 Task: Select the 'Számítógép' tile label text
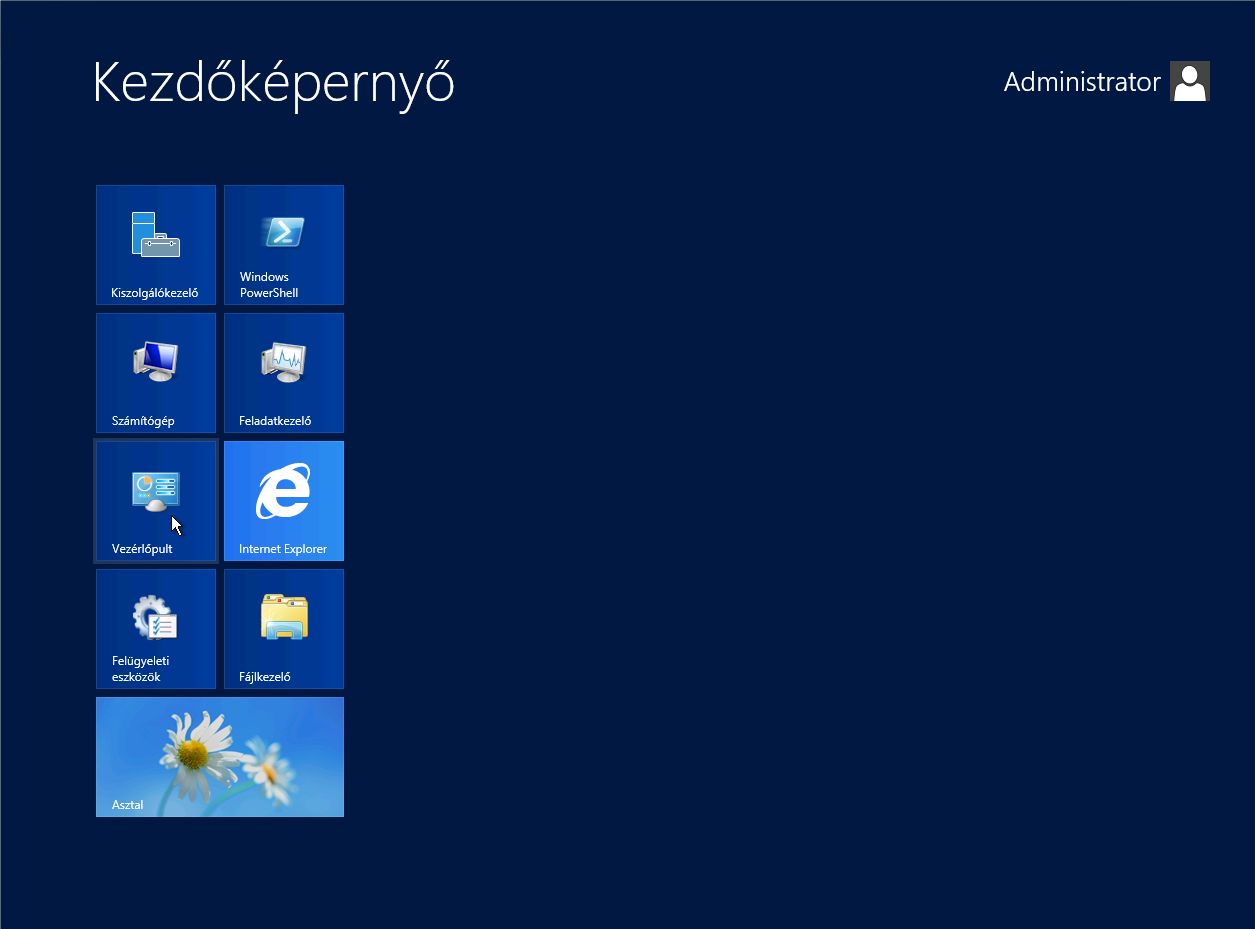click(x=143, y=421)
